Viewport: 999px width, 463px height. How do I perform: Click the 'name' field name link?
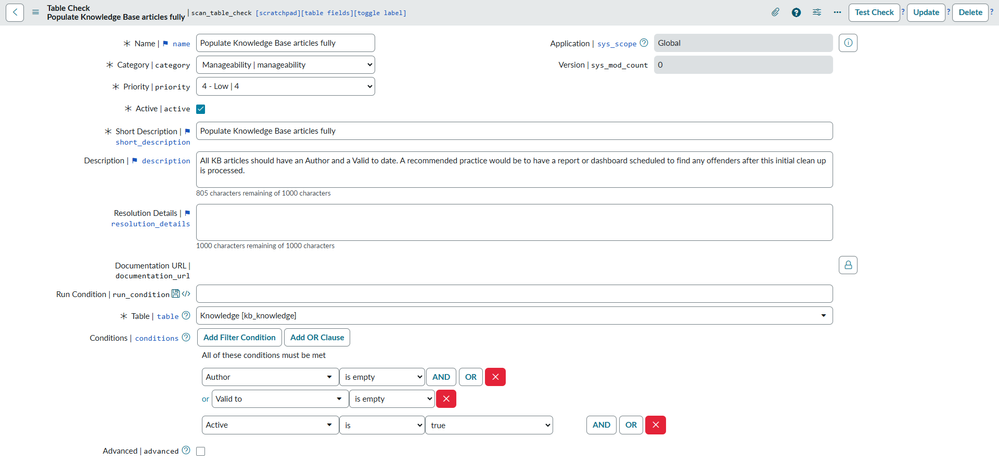click(x=181, y=44)
